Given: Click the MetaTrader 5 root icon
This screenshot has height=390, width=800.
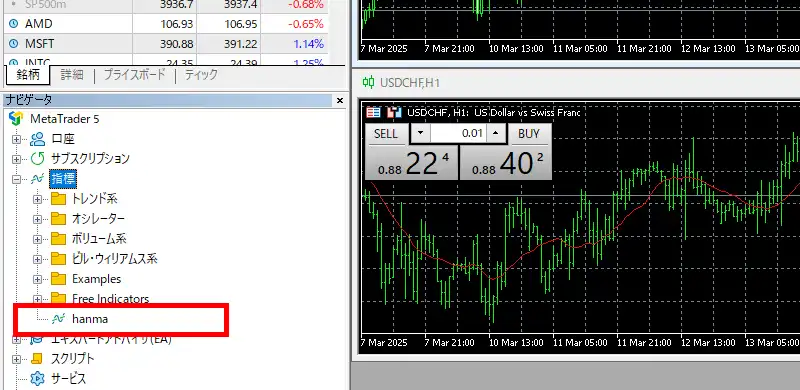Looking at the screenshot, I should [16, 119].
